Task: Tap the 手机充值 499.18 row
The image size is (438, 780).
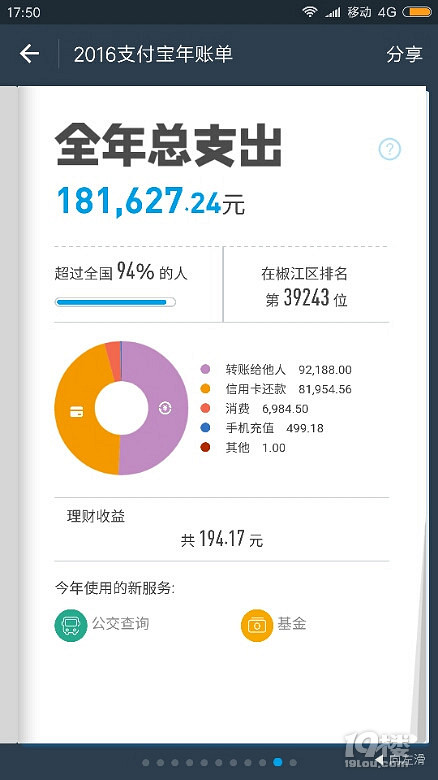Action: [x=262, y=428]
